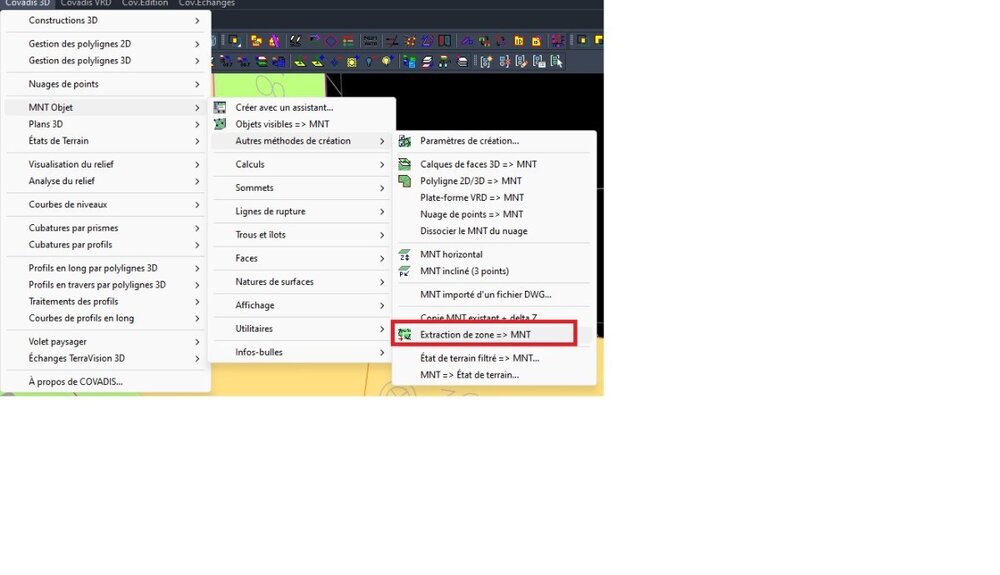Select Nuage de points => MNT entry
Viewport: 1000px width, 575px height.
click(x=471, y=214)
